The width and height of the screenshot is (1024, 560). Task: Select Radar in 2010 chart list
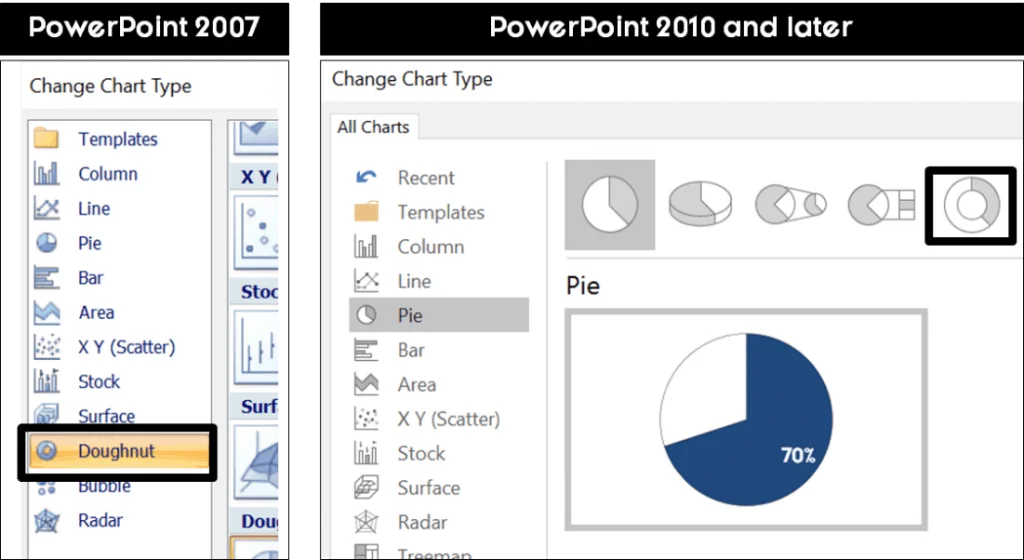[x=423, y=523]
